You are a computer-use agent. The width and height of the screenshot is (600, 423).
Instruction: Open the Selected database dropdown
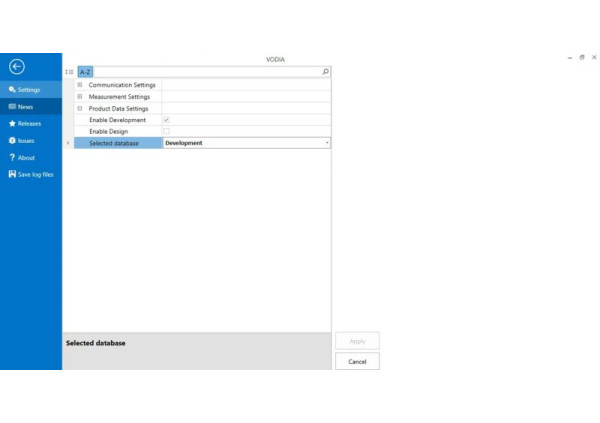[x=326, y=143]
